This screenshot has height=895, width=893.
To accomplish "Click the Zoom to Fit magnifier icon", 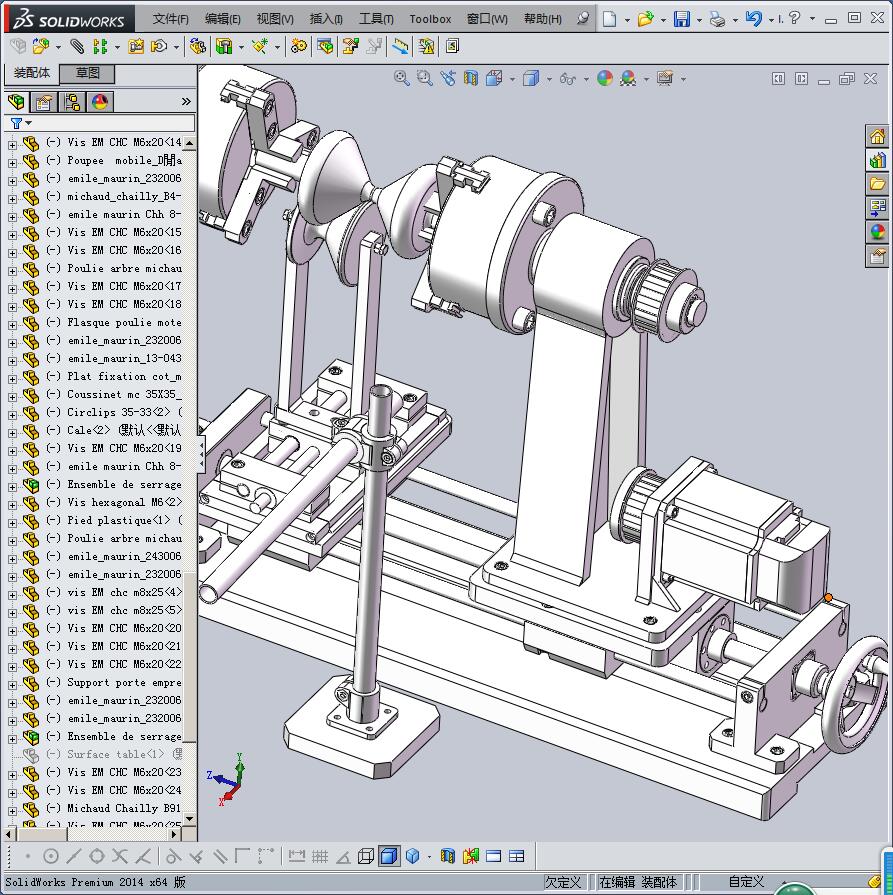I will click(x=402, y=79).
